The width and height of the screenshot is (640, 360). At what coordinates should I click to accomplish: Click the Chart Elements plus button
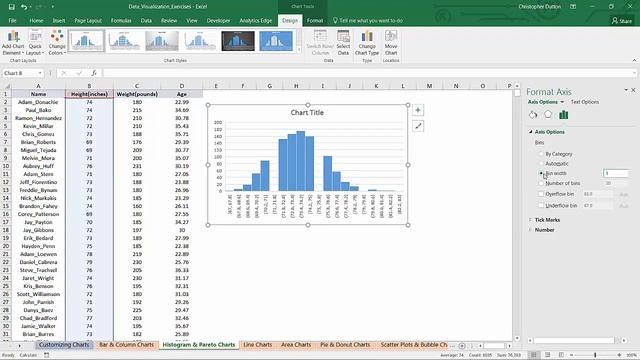click(418, 110)
